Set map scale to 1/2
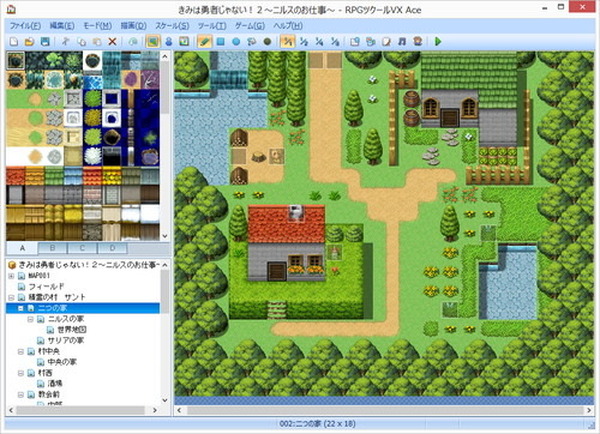 [x=304, y=41]
